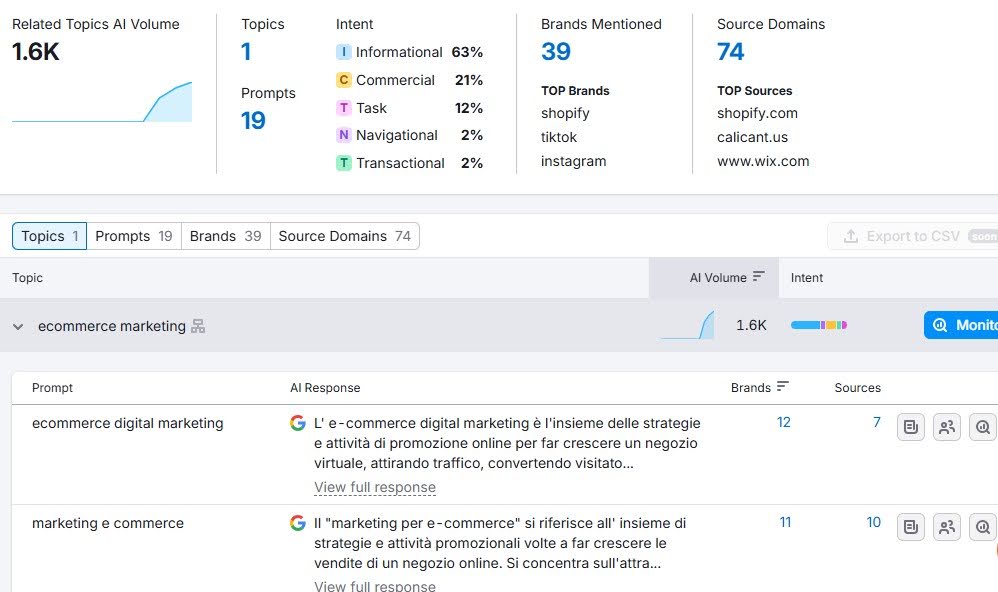Collapse the ecommerce marketing topic row

18,326
